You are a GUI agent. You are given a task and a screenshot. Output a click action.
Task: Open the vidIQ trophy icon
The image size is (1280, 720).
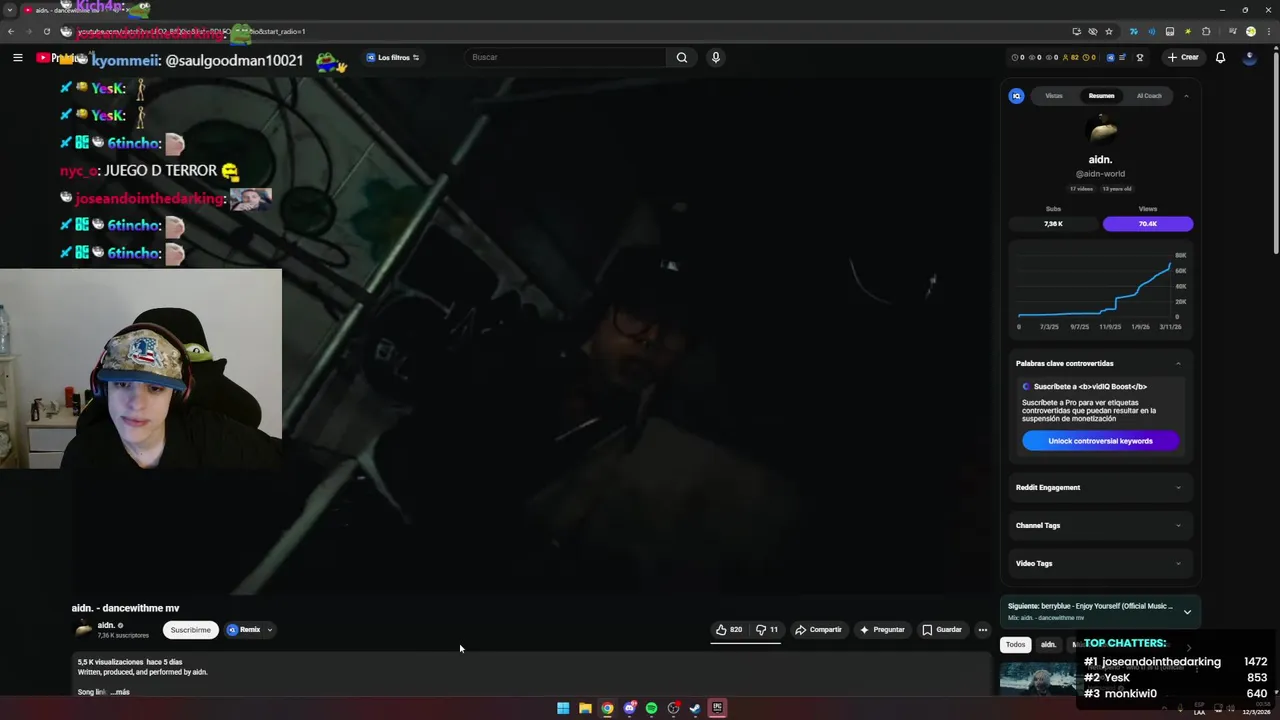point(1139,57)
